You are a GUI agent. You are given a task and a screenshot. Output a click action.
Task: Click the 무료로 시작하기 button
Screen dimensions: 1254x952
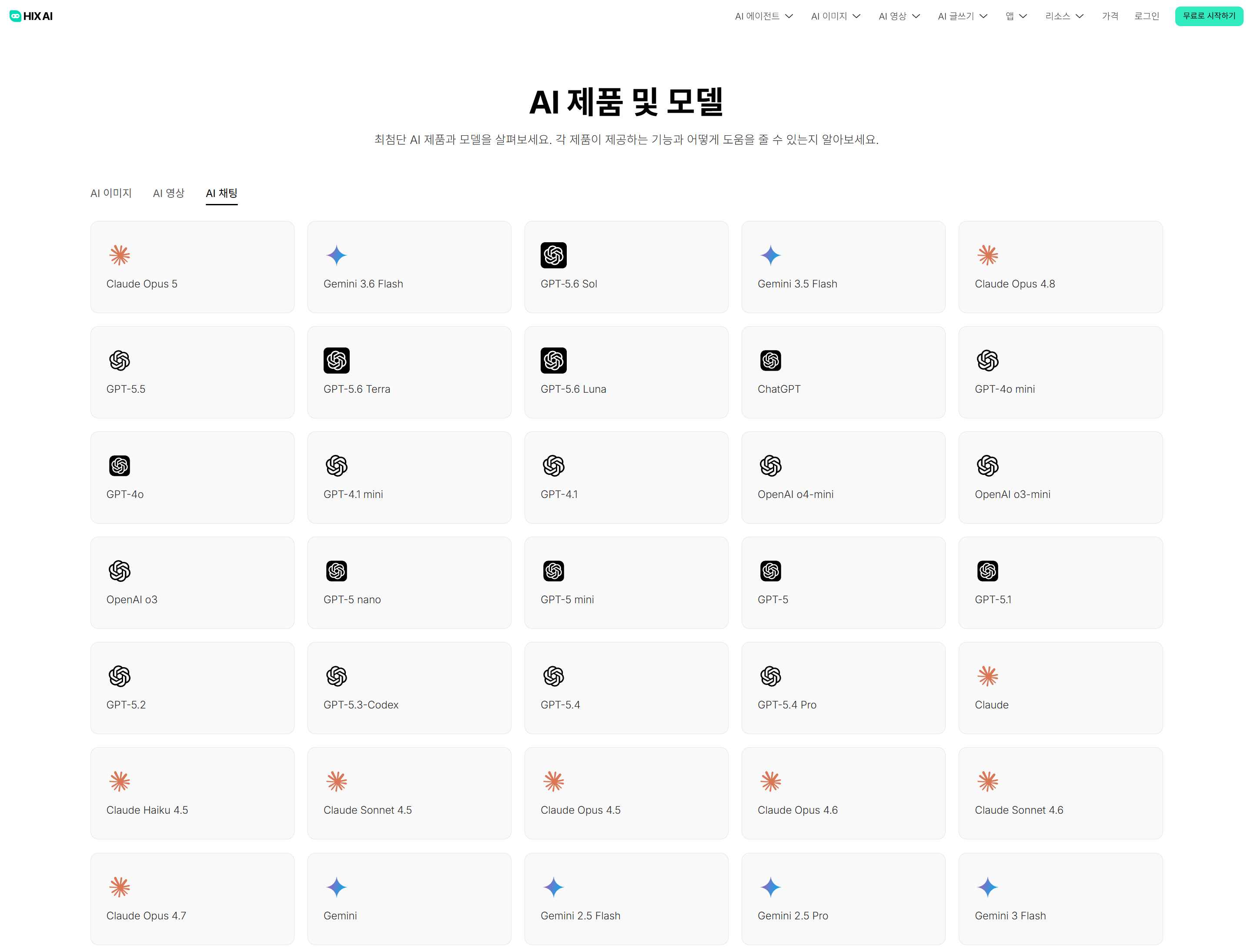1209,16
